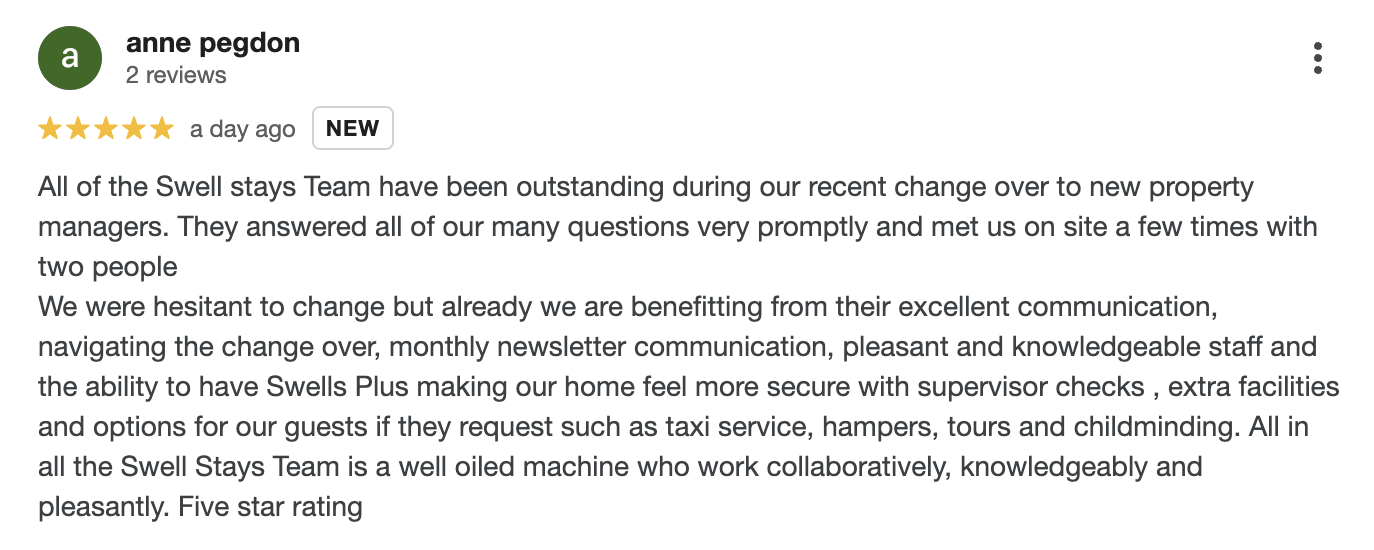Open the three-dot review options menu
1374x550 pixels.
tap(1318, 58)
